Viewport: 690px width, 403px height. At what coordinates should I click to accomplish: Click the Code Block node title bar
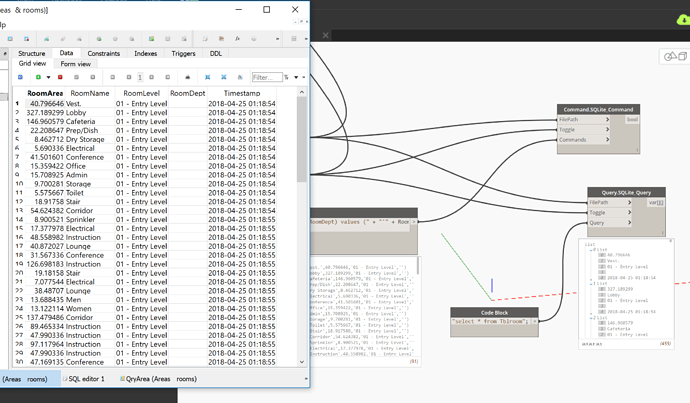pyautogui.click(x=494, y=312)
